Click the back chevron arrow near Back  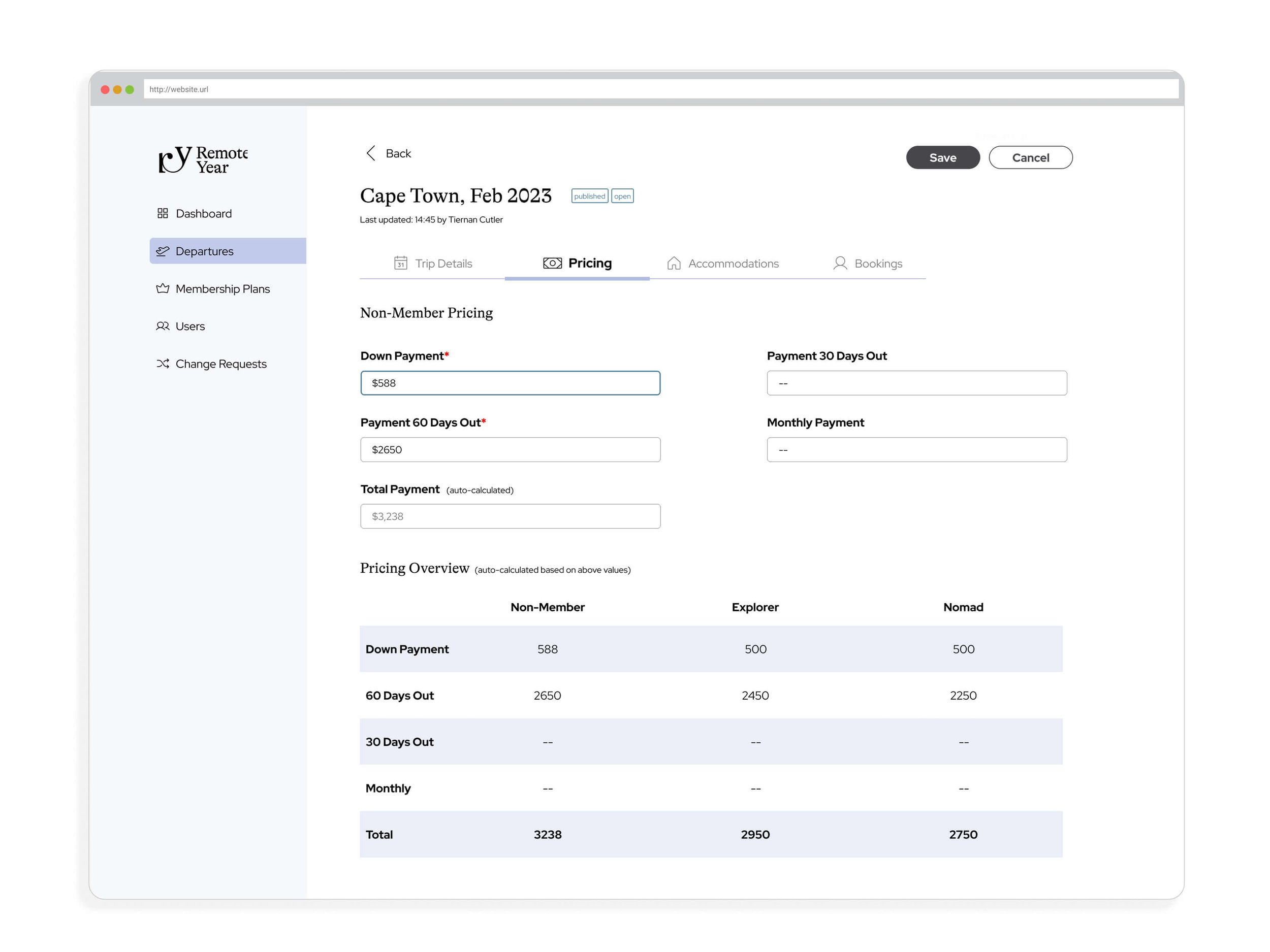pyautogui.click(x=371, y=153)
